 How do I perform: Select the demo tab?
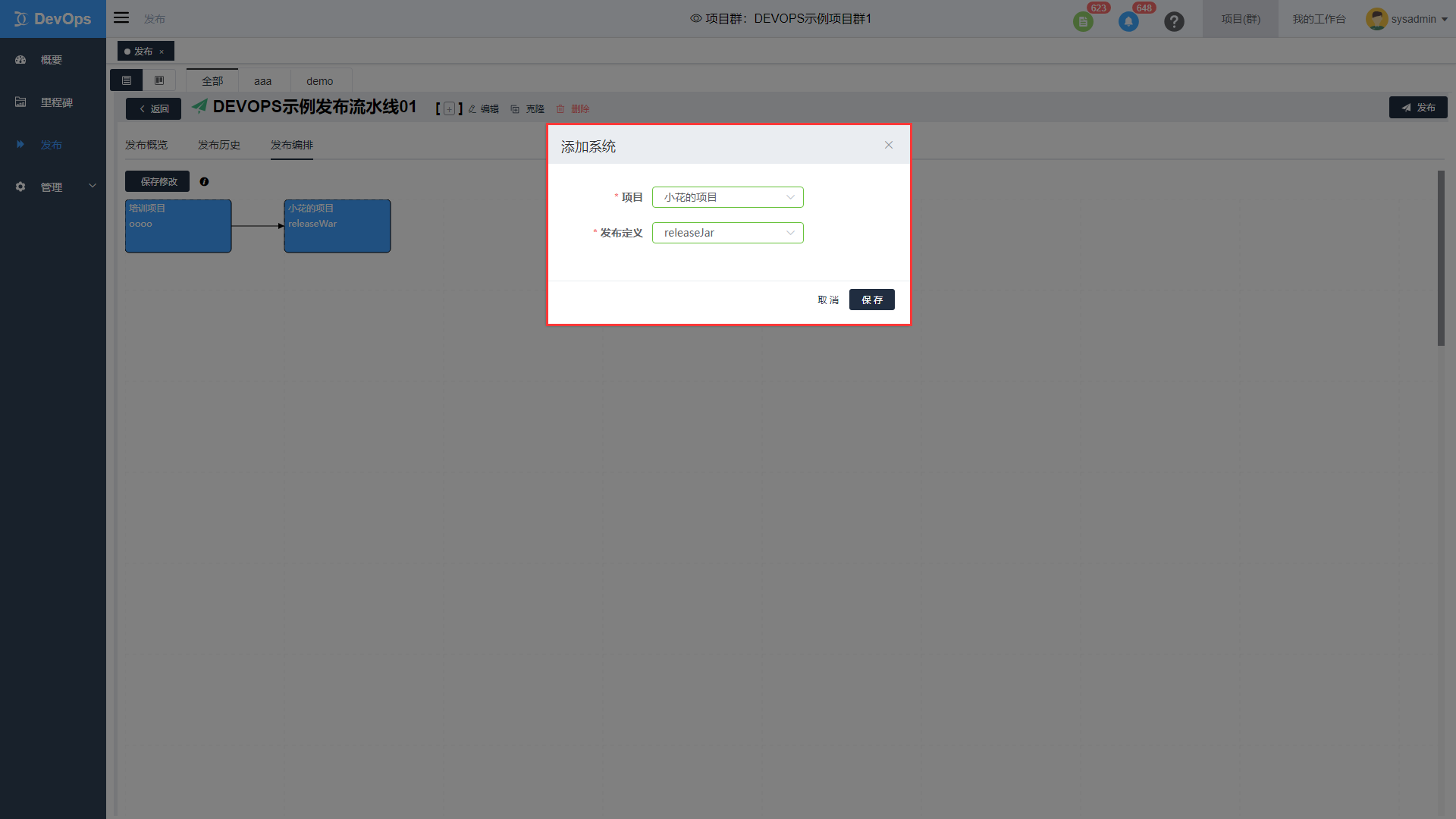point(320,80)
